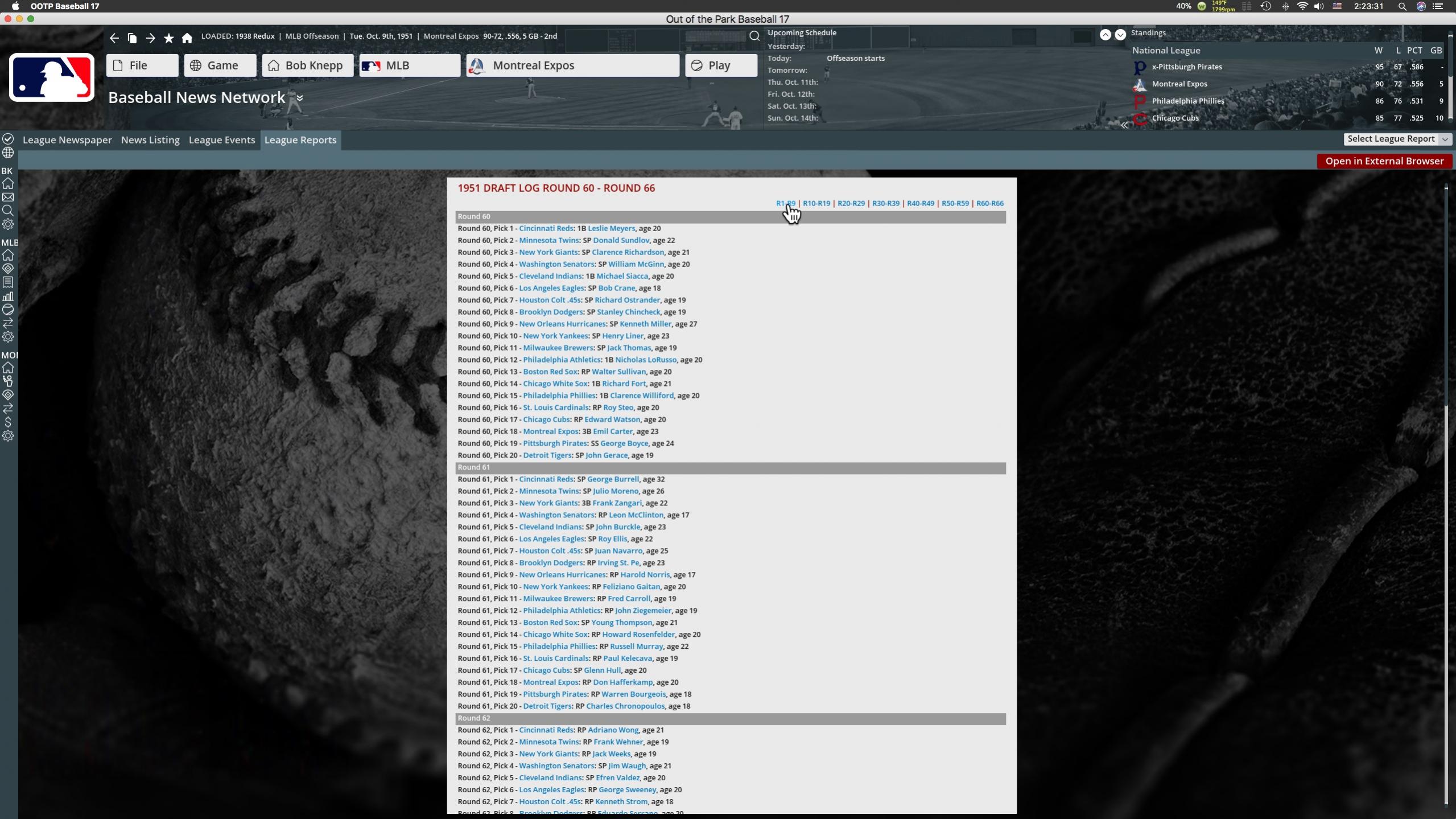Screen dimensions: 1456x819
Task: Click the mail envelope icon in sidebar
Action: point(8,197)
